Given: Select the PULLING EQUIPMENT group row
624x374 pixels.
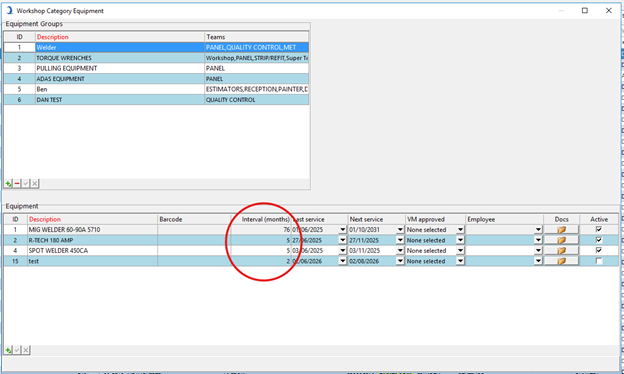Looking at the screenshot, I should (156, 68).
